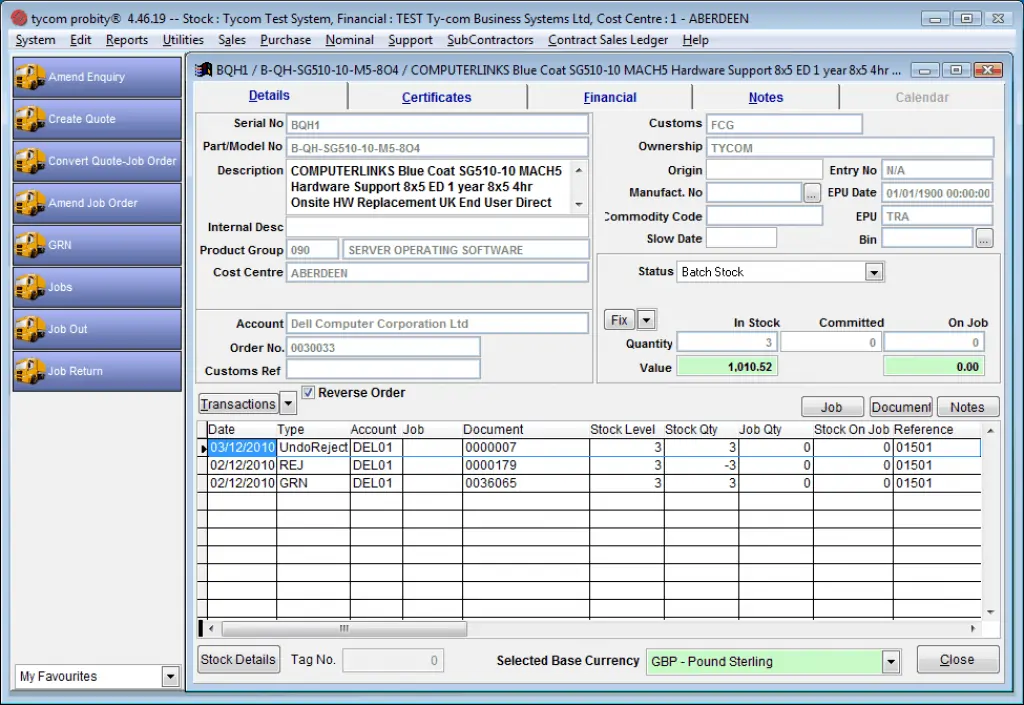Click the Stock Level column header
This screenshot has width=1024, height=705.
point(622,430)
